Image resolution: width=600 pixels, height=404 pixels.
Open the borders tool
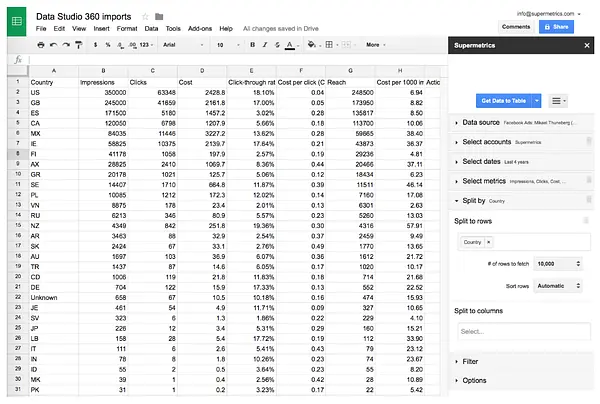click(x=329, y=45)
